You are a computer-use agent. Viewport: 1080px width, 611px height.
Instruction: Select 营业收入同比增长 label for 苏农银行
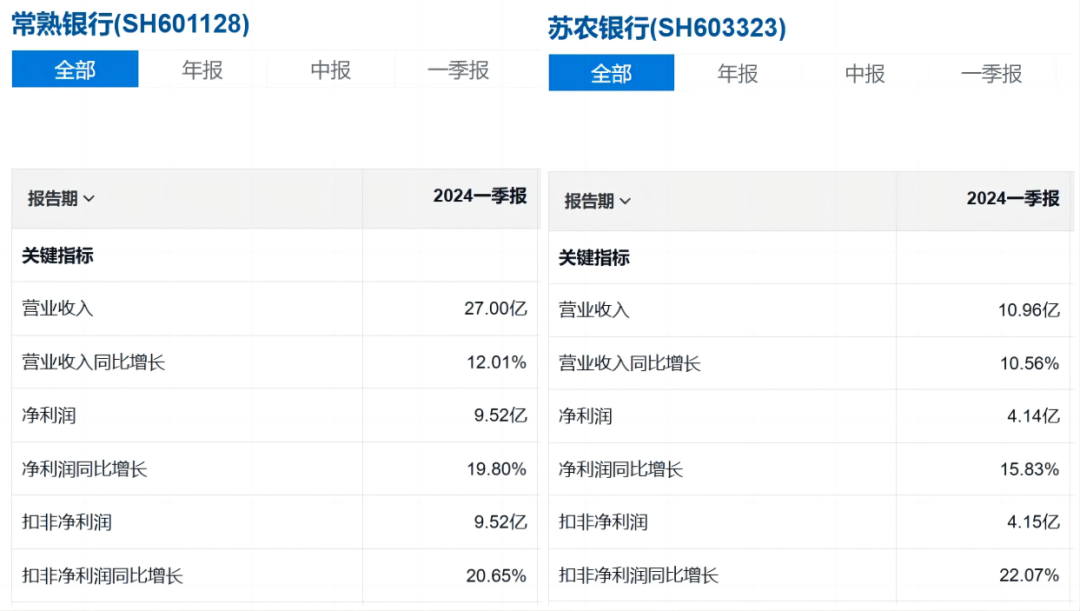click(630, 364)
